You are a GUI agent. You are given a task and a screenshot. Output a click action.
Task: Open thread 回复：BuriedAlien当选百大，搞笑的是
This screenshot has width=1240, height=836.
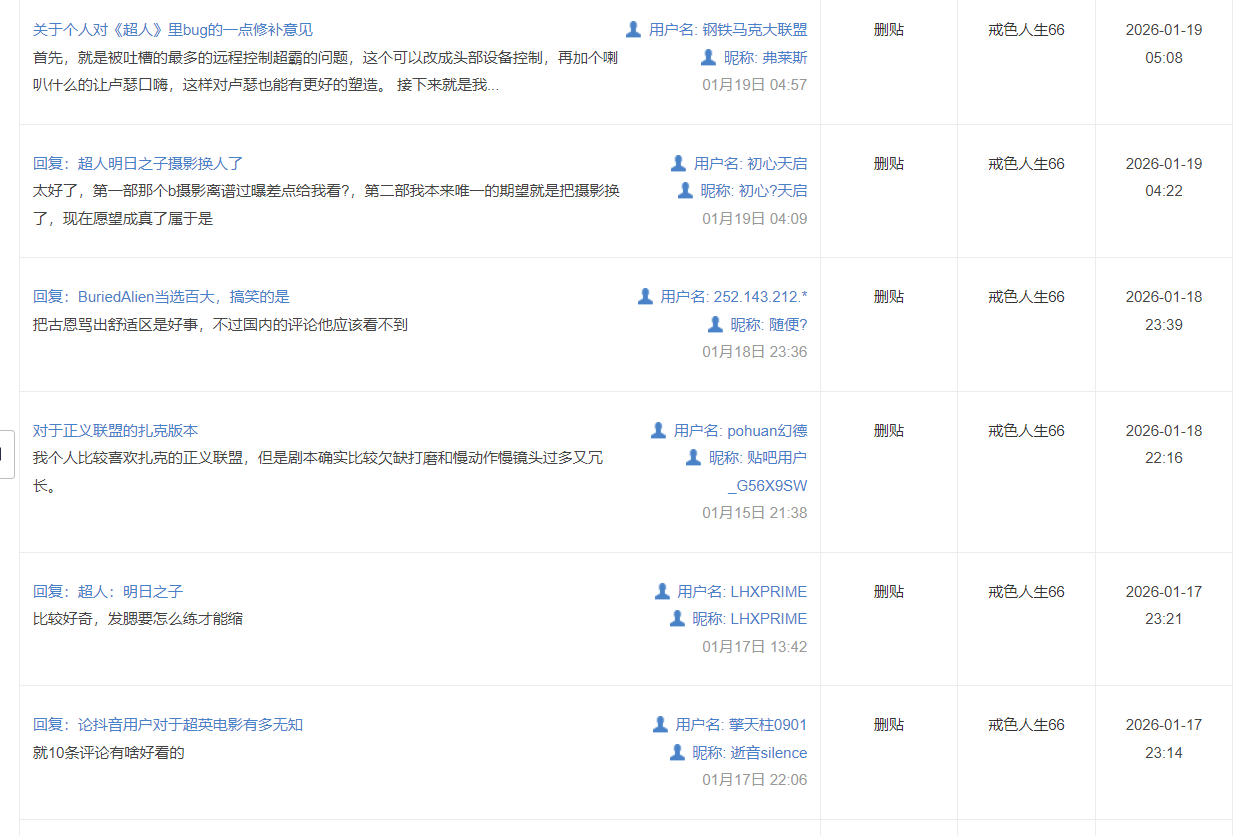point(161,297)
